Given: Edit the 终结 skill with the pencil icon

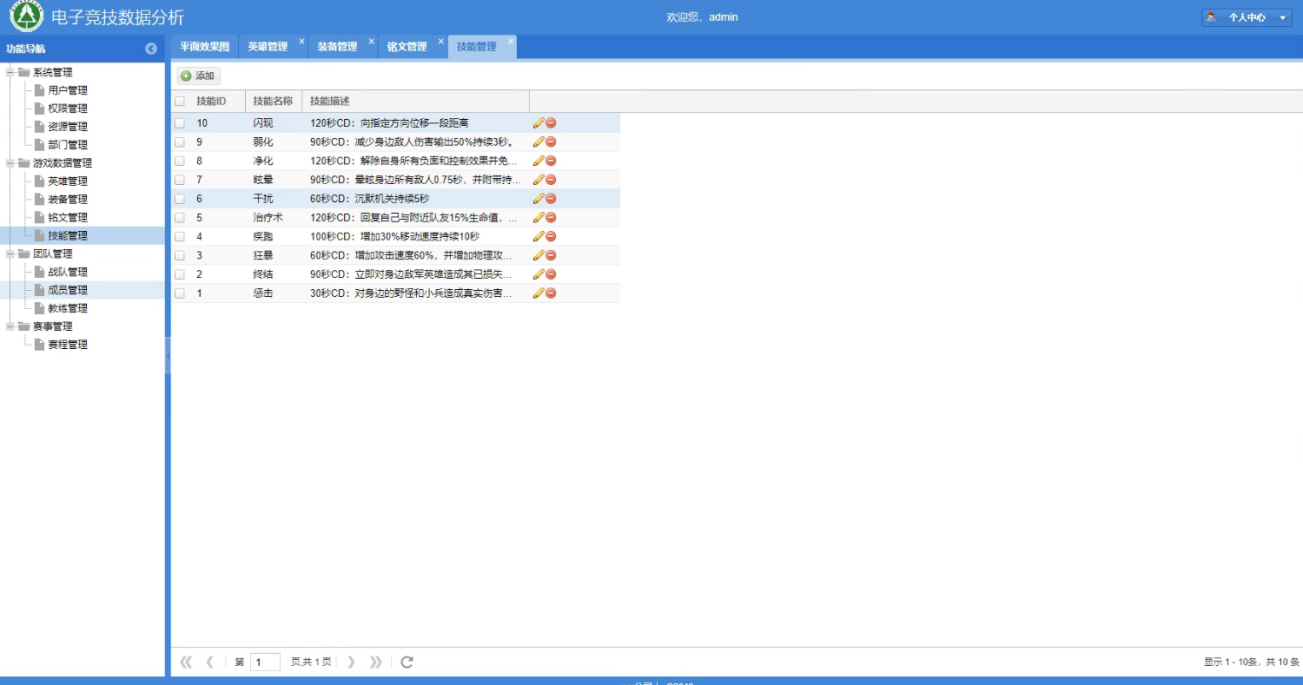Looking at the screenshot, I should (539, 274).
